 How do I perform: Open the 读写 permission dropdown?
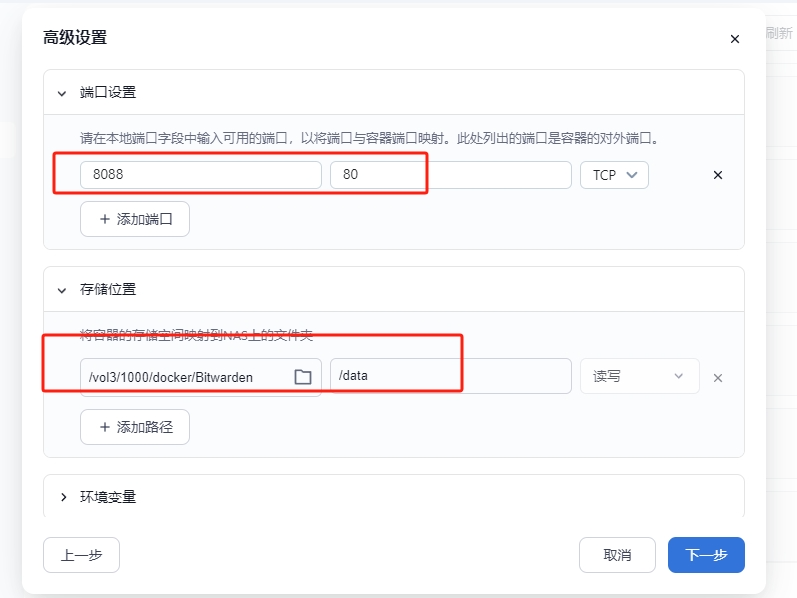(639, 376)
